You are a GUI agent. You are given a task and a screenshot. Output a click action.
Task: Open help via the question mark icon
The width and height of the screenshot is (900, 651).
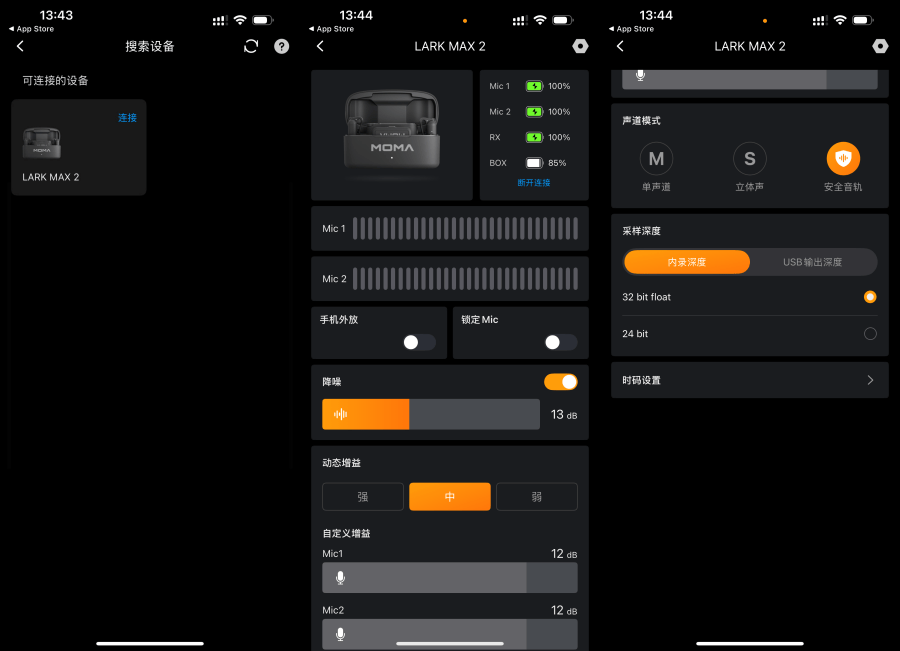tap(281, 46)
